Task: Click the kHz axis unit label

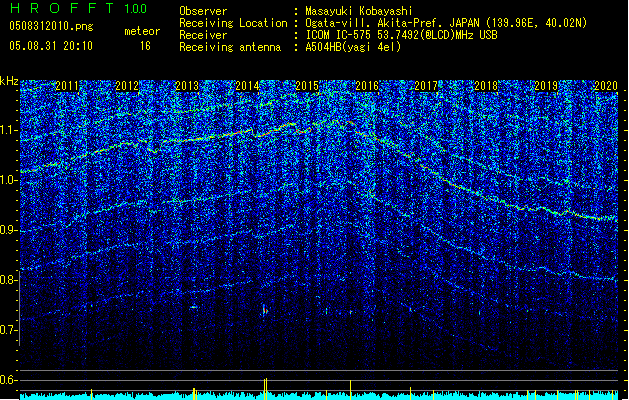Action: [x=9, y=81]
